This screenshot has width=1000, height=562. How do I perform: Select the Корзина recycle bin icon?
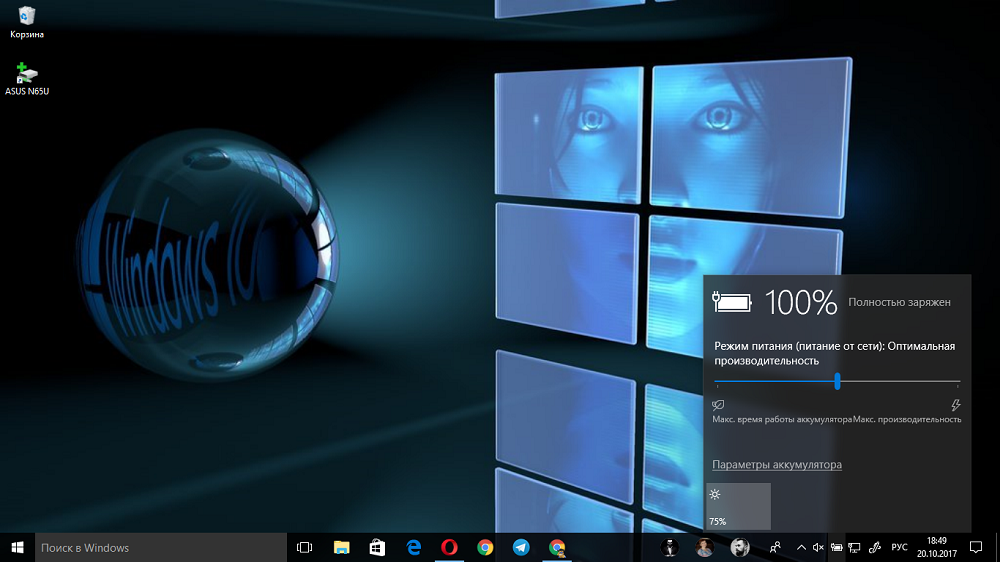click(27, 22)
